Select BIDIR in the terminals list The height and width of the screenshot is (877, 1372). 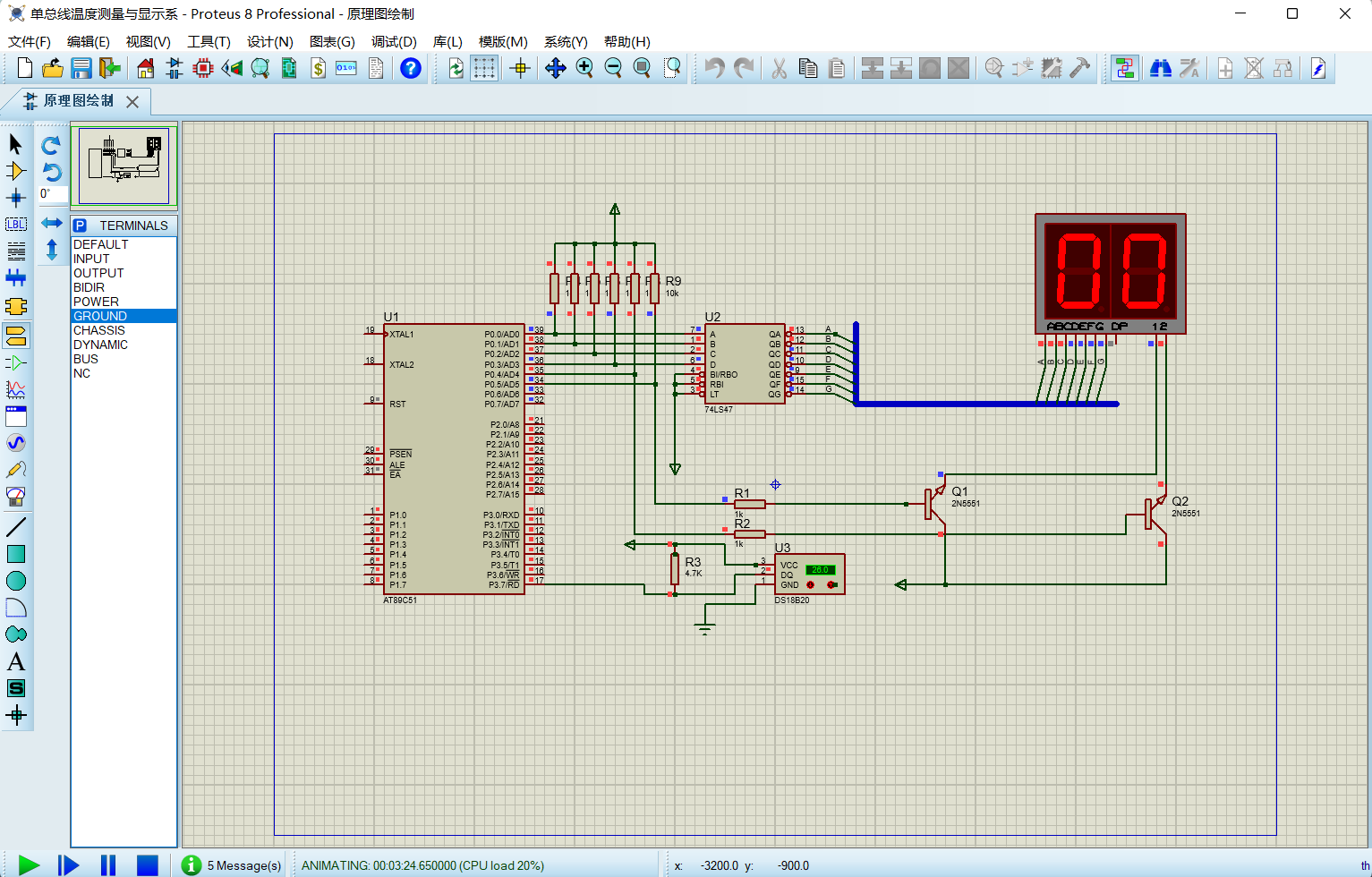click(x=124, y=287)
